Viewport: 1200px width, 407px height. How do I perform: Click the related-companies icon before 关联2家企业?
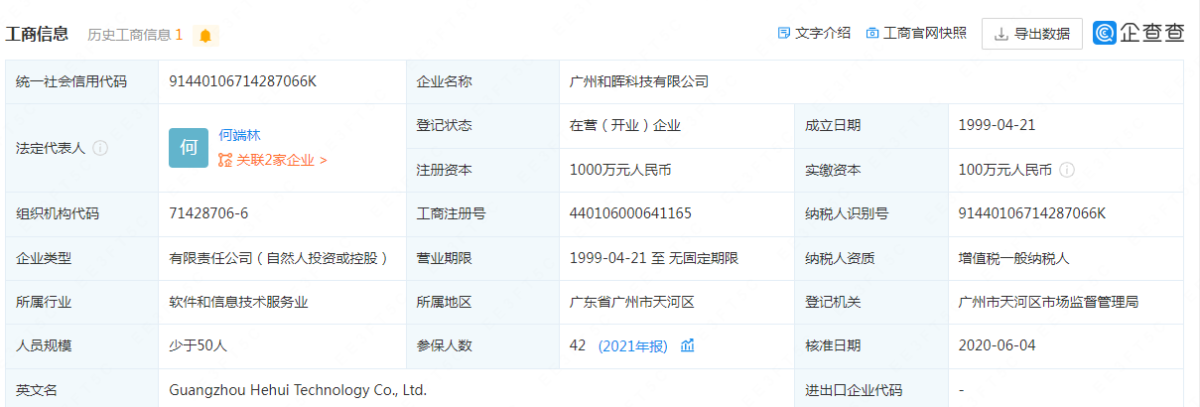225,160
